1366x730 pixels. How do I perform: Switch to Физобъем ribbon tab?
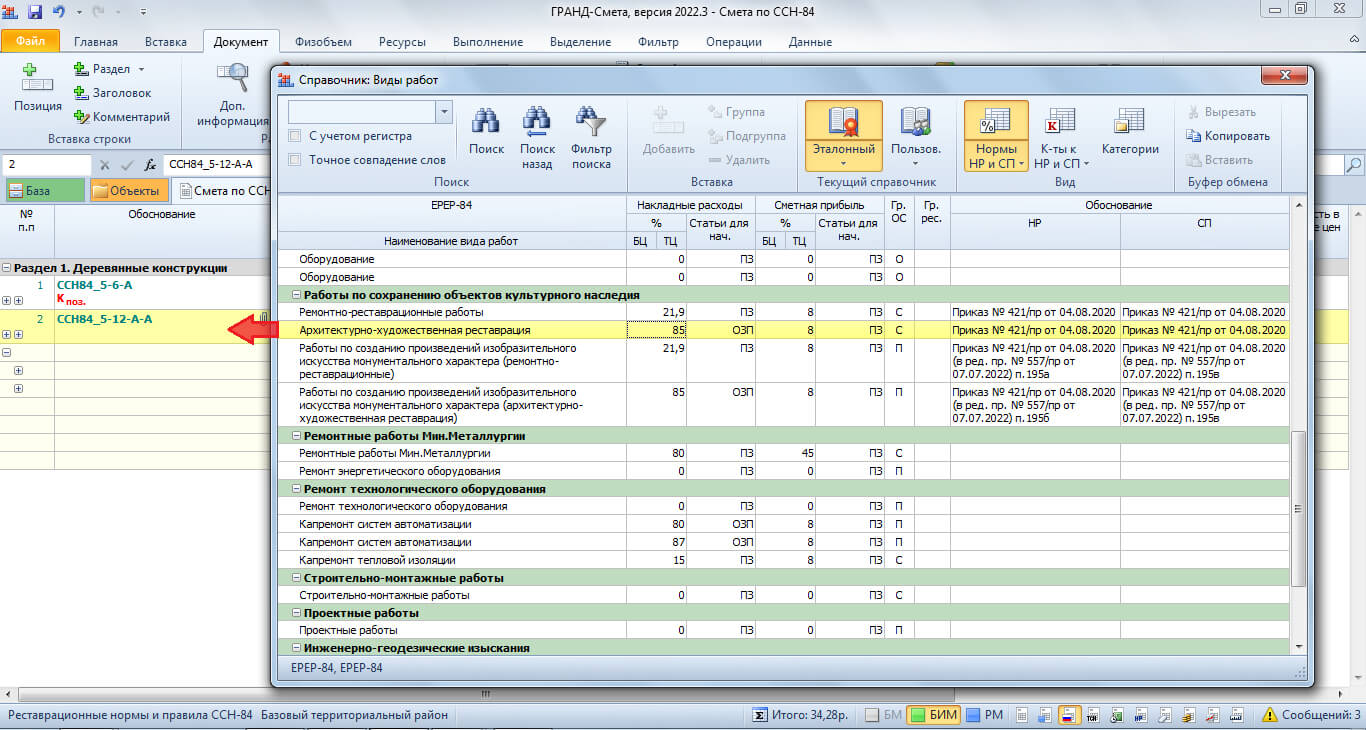[x=322, y=42]
